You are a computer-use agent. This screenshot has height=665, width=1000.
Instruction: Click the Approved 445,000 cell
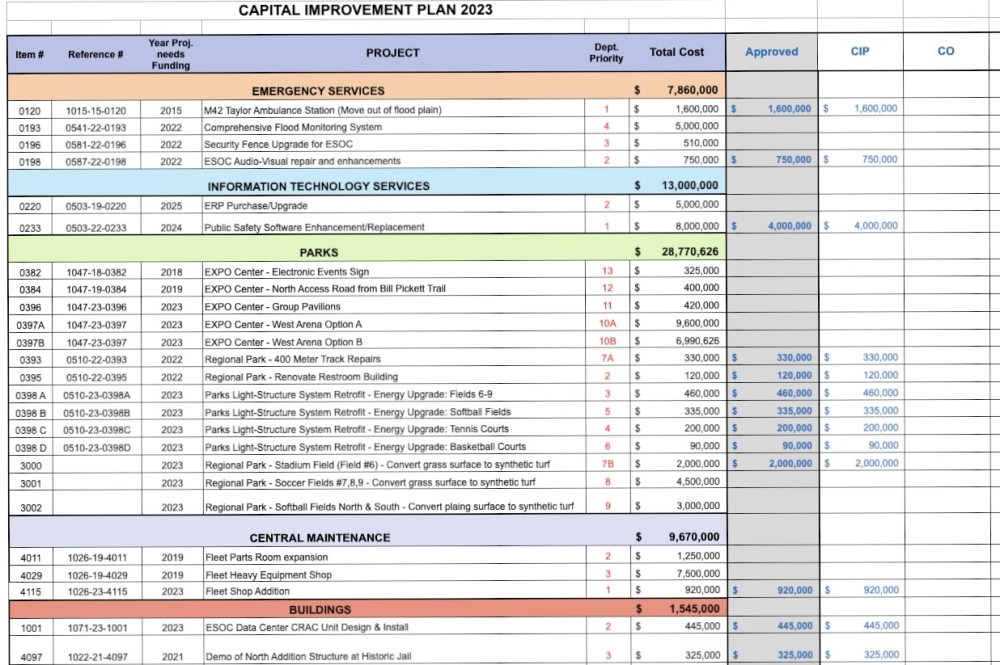click(x=773, y=625)
